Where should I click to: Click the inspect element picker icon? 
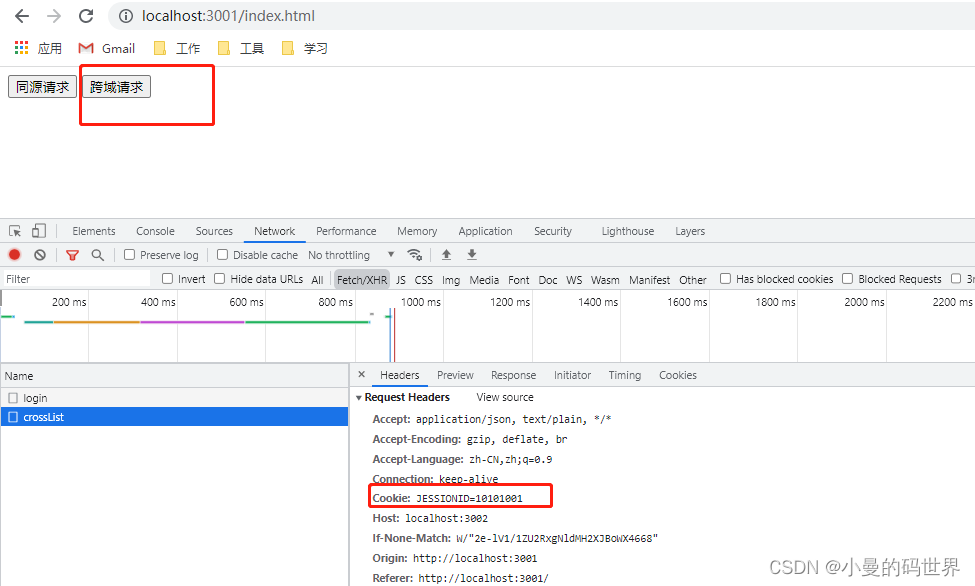(x=15, y=231)
